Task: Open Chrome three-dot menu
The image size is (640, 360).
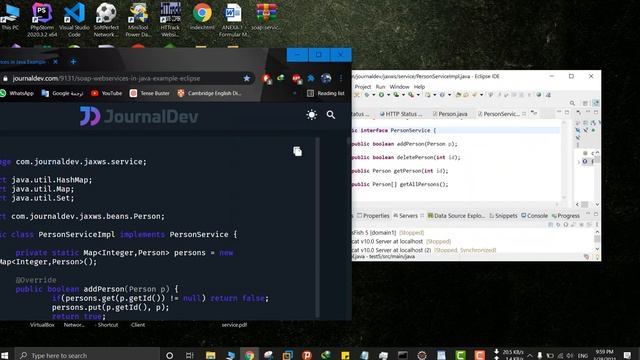Action: tap(341, 78)
